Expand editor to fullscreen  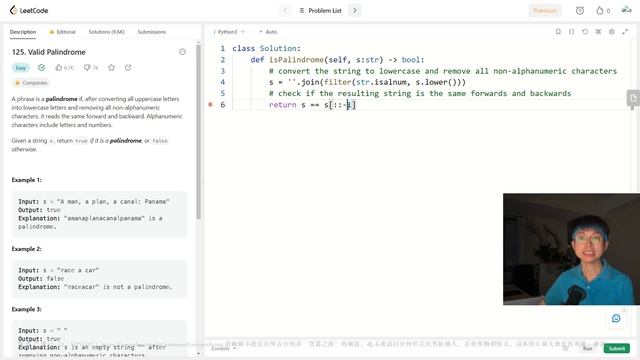point(625,31)
